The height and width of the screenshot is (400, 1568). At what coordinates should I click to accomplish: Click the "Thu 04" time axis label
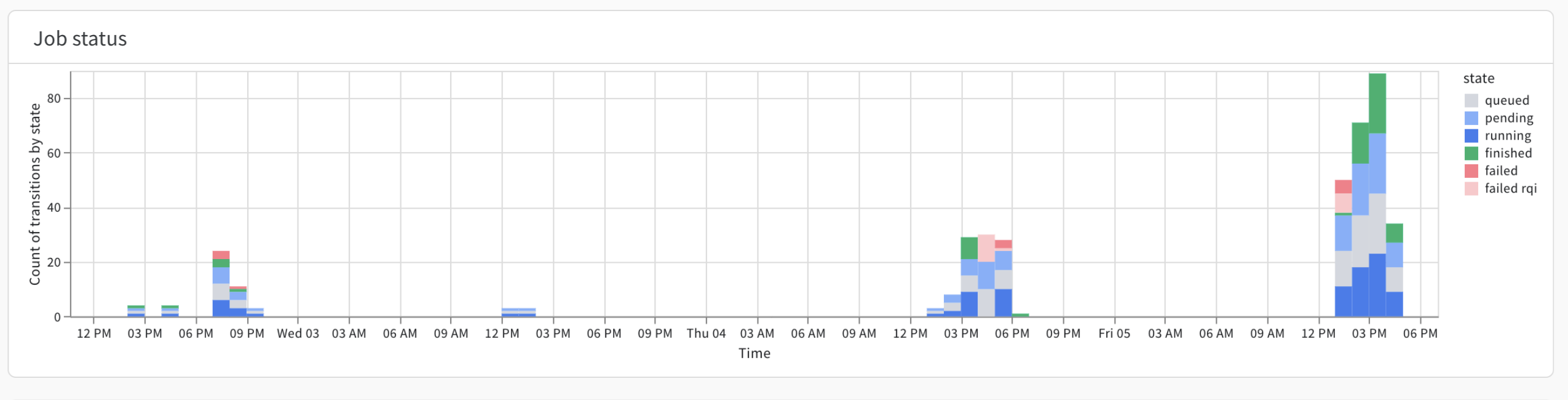(706, 334)
